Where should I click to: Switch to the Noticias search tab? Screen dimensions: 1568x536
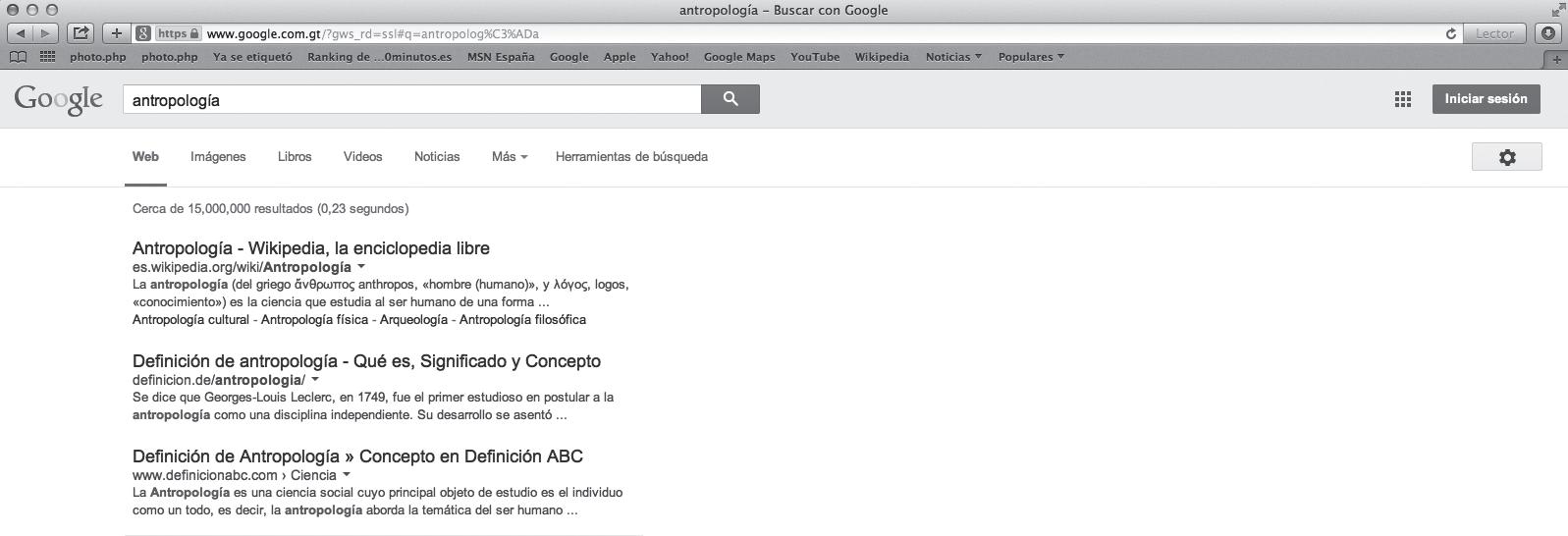pos(437,157)
